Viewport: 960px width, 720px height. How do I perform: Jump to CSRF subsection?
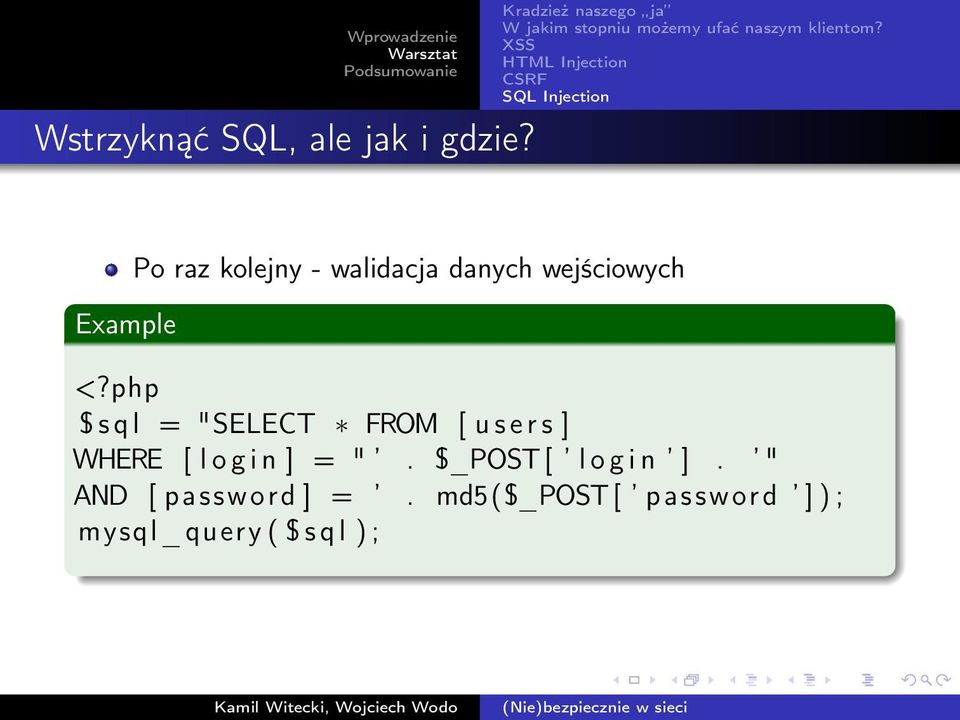[x=524, y=79]
